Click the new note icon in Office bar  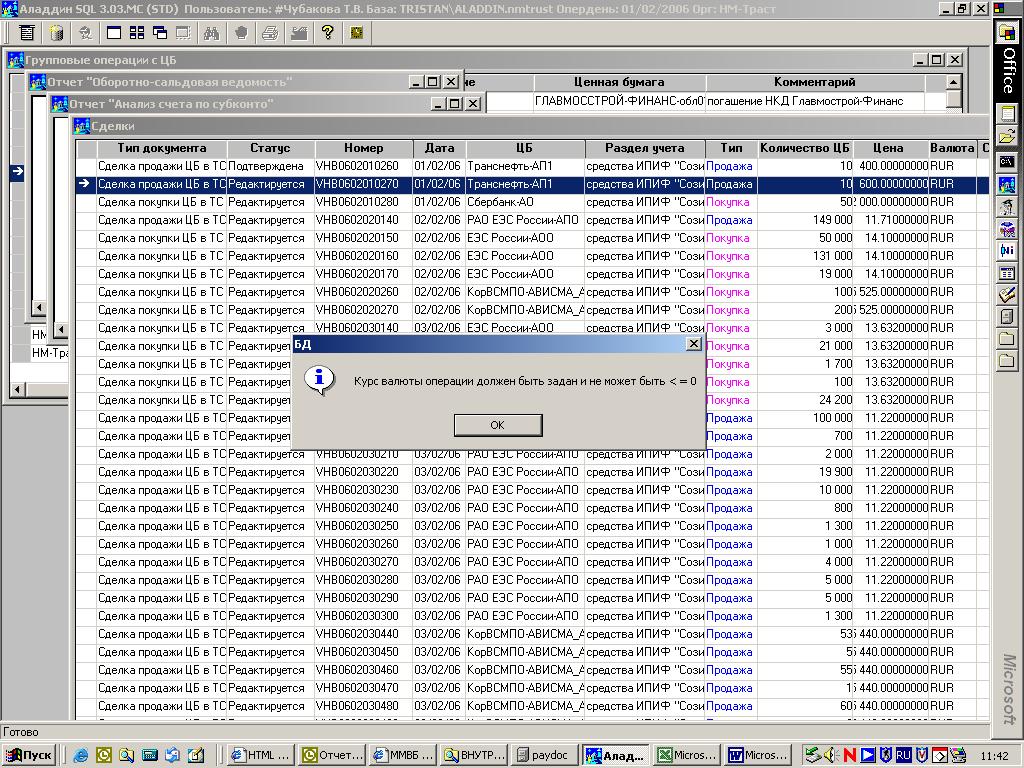coord(1007,114)
